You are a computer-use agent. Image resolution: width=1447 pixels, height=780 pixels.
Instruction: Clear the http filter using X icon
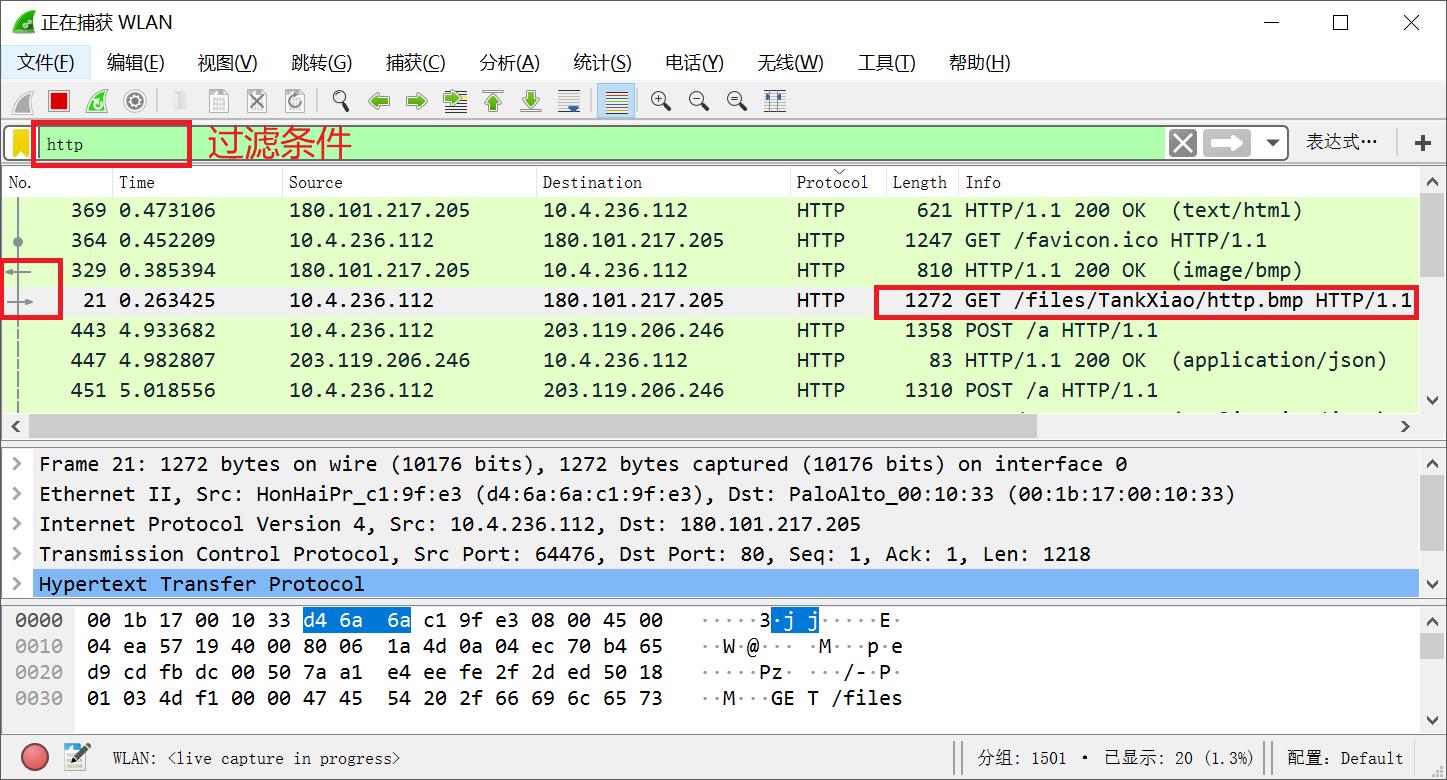click(1182, 142)
